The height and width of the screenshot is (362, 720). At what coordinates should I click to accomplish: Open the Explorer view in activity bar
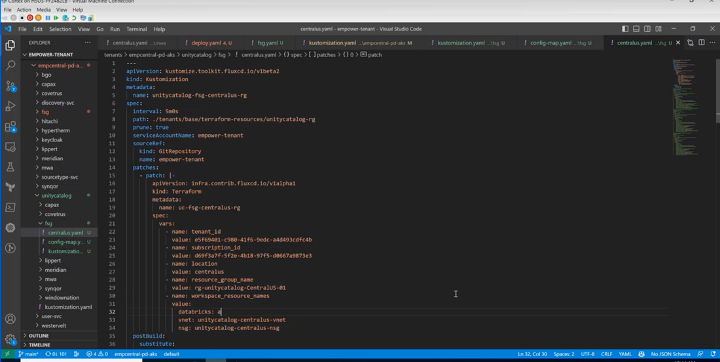click(x=10, y=45)
